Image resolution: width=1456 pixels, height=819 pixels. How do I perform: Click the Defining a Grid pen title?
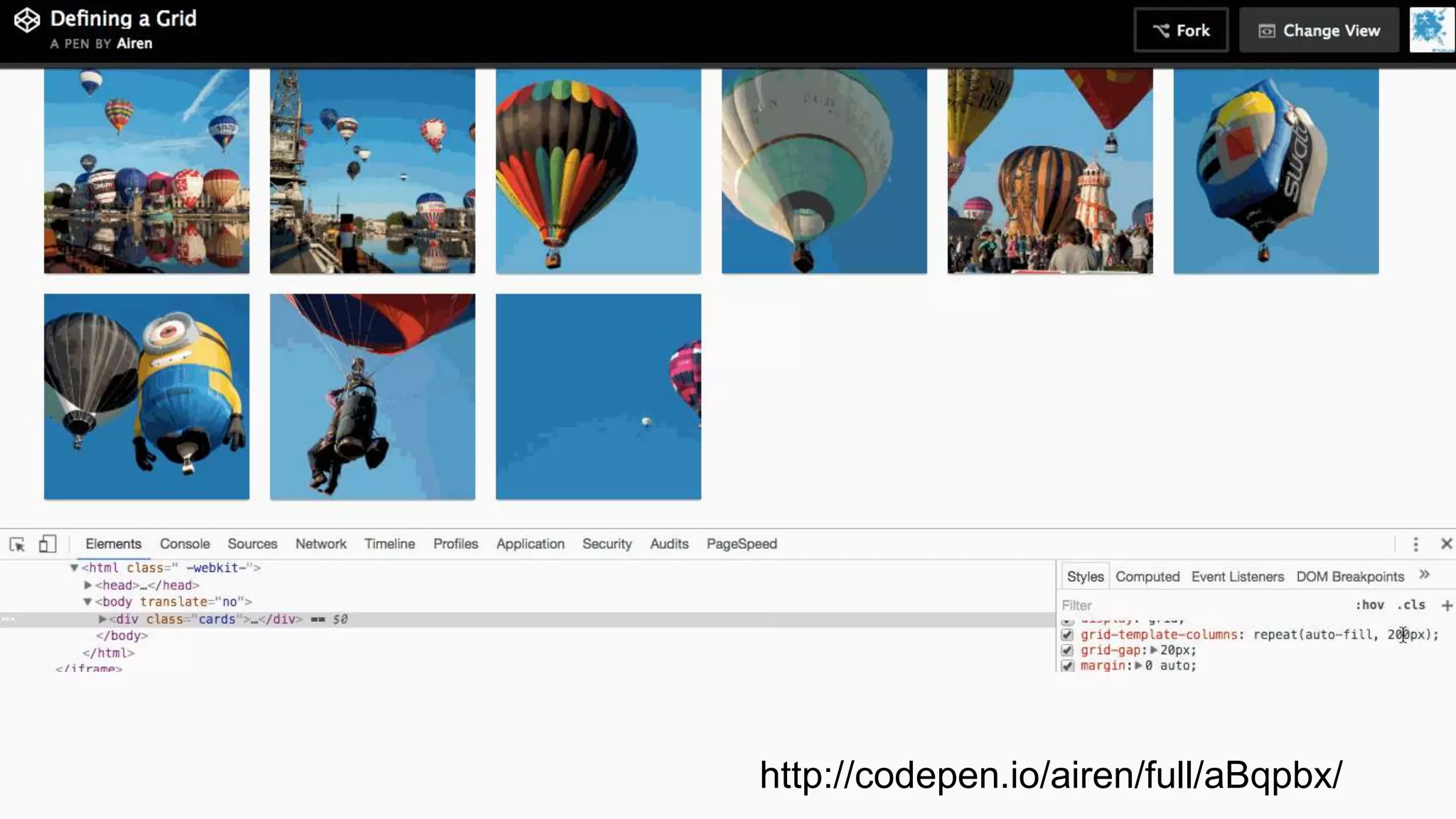coord(123,18)
